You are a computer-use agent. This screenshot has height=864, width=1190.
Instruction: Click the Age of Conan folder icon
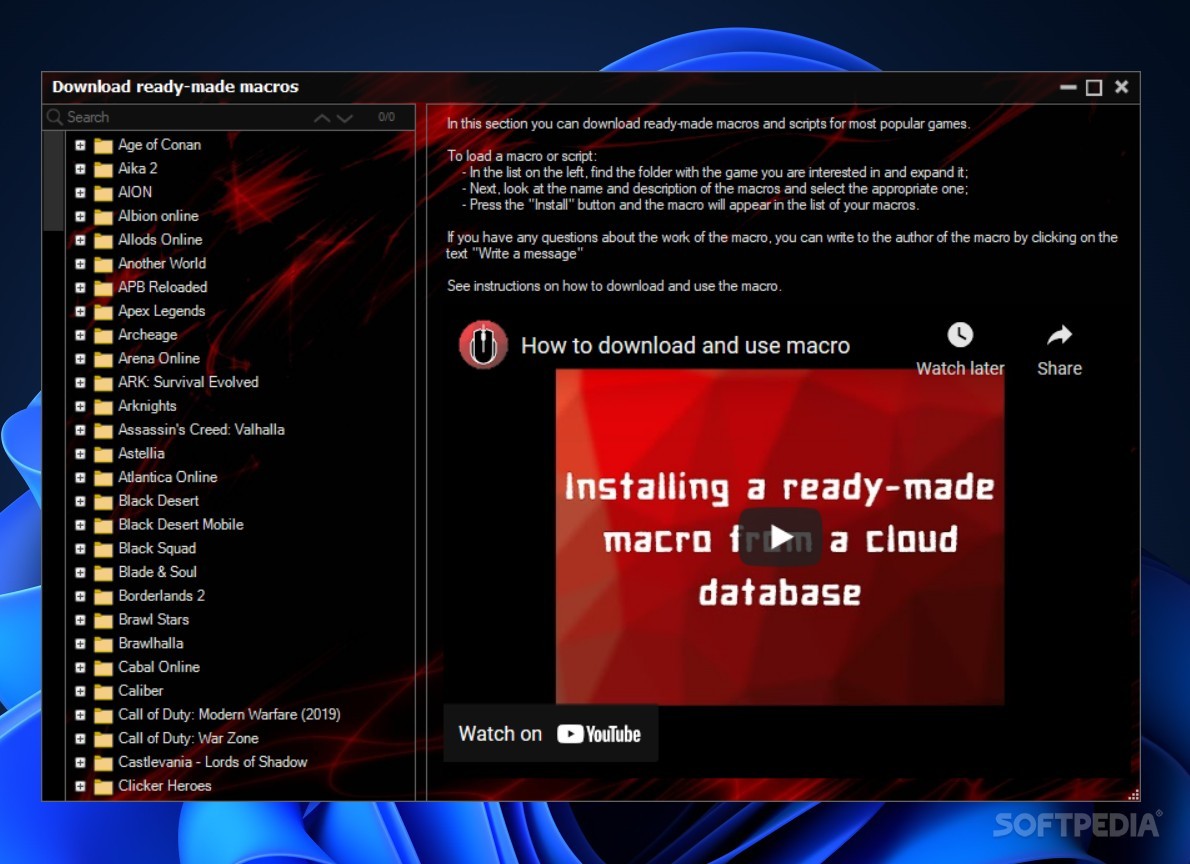[x=103, y=145]
